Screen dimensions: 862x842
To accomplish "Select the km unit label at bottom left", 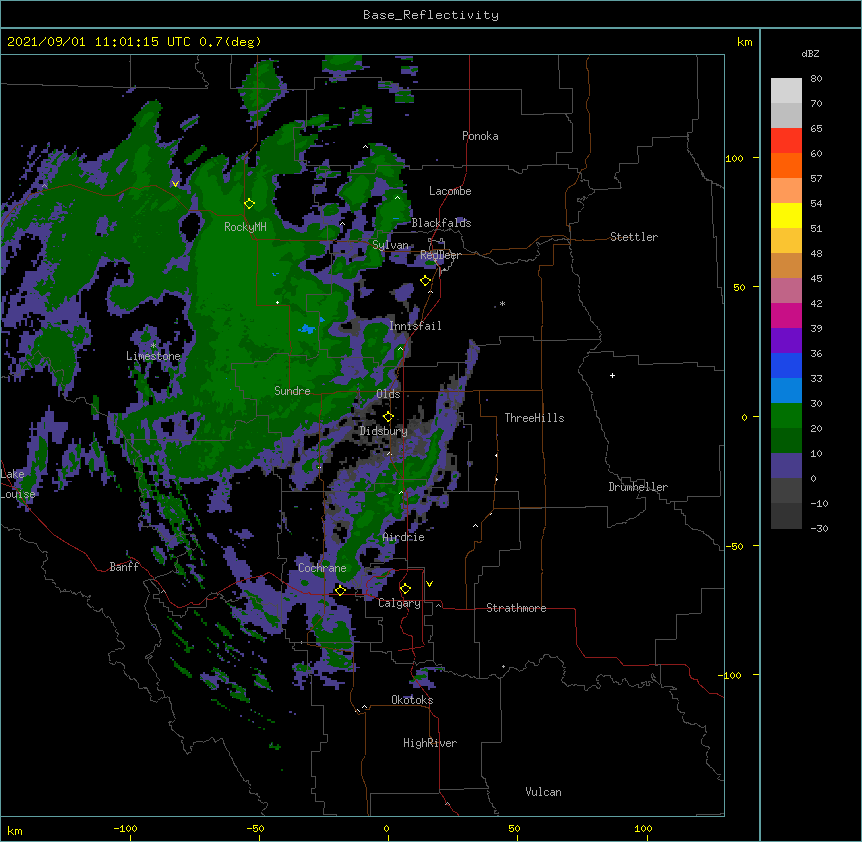I will 15,831.
